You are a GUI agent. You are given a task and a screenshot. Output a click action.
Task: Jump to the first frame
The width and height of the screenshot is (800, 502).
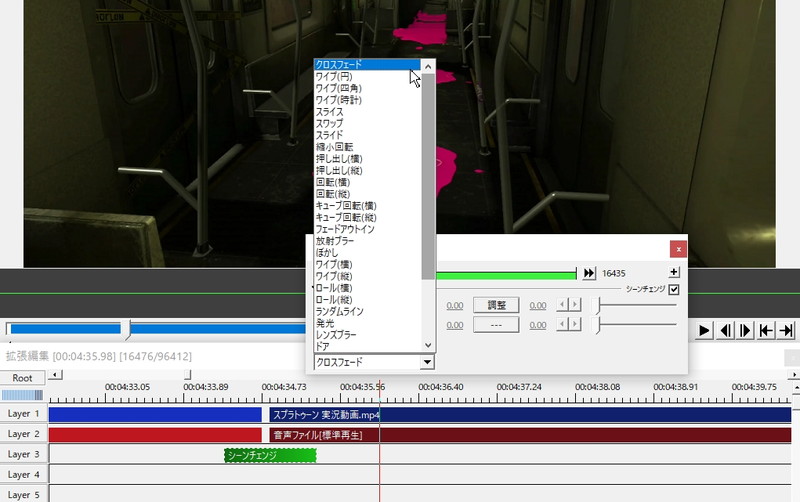pyautogui.click(x=766, y=331)
